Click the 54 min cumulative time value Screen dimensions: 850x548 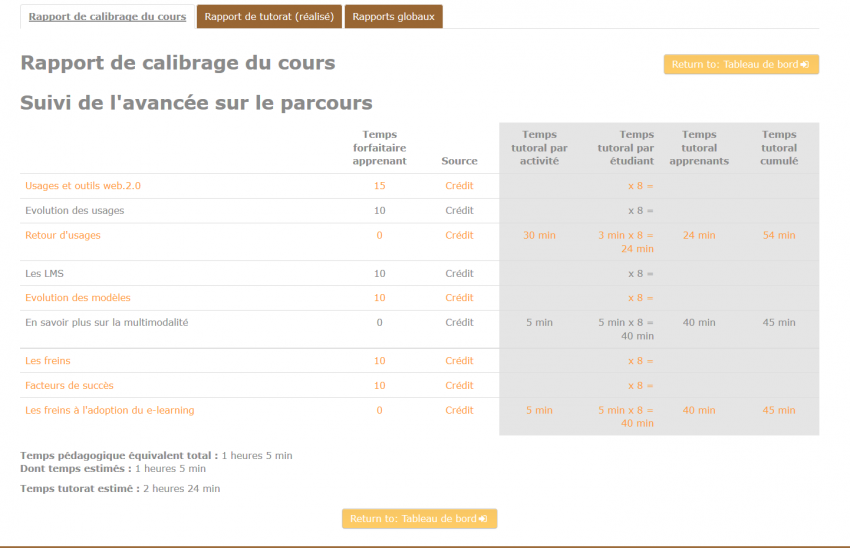tap(779, 236)
